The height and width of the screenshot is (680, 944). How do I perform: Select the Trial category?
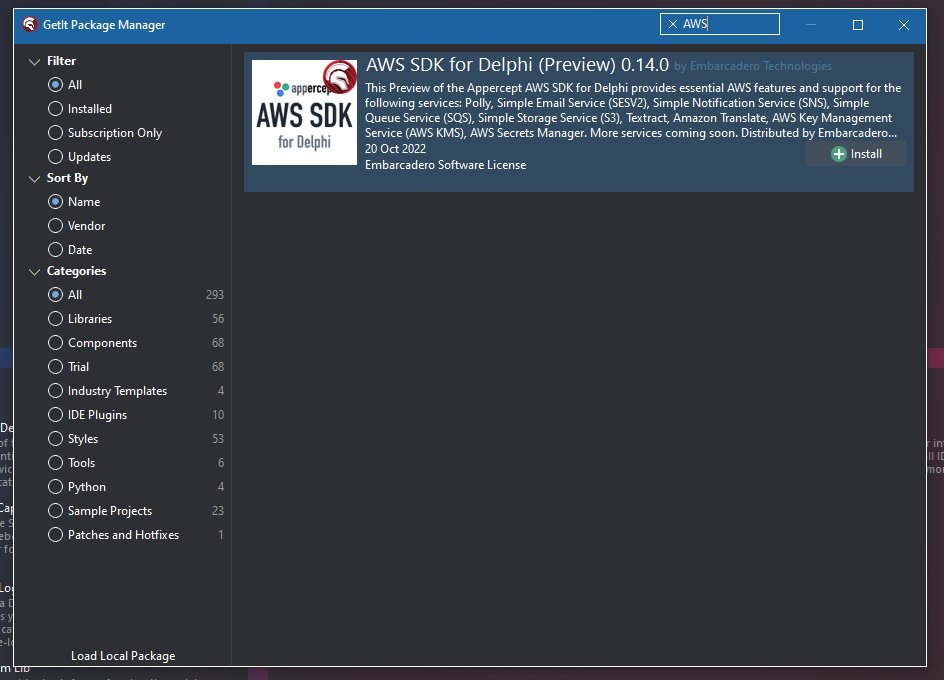69,367
